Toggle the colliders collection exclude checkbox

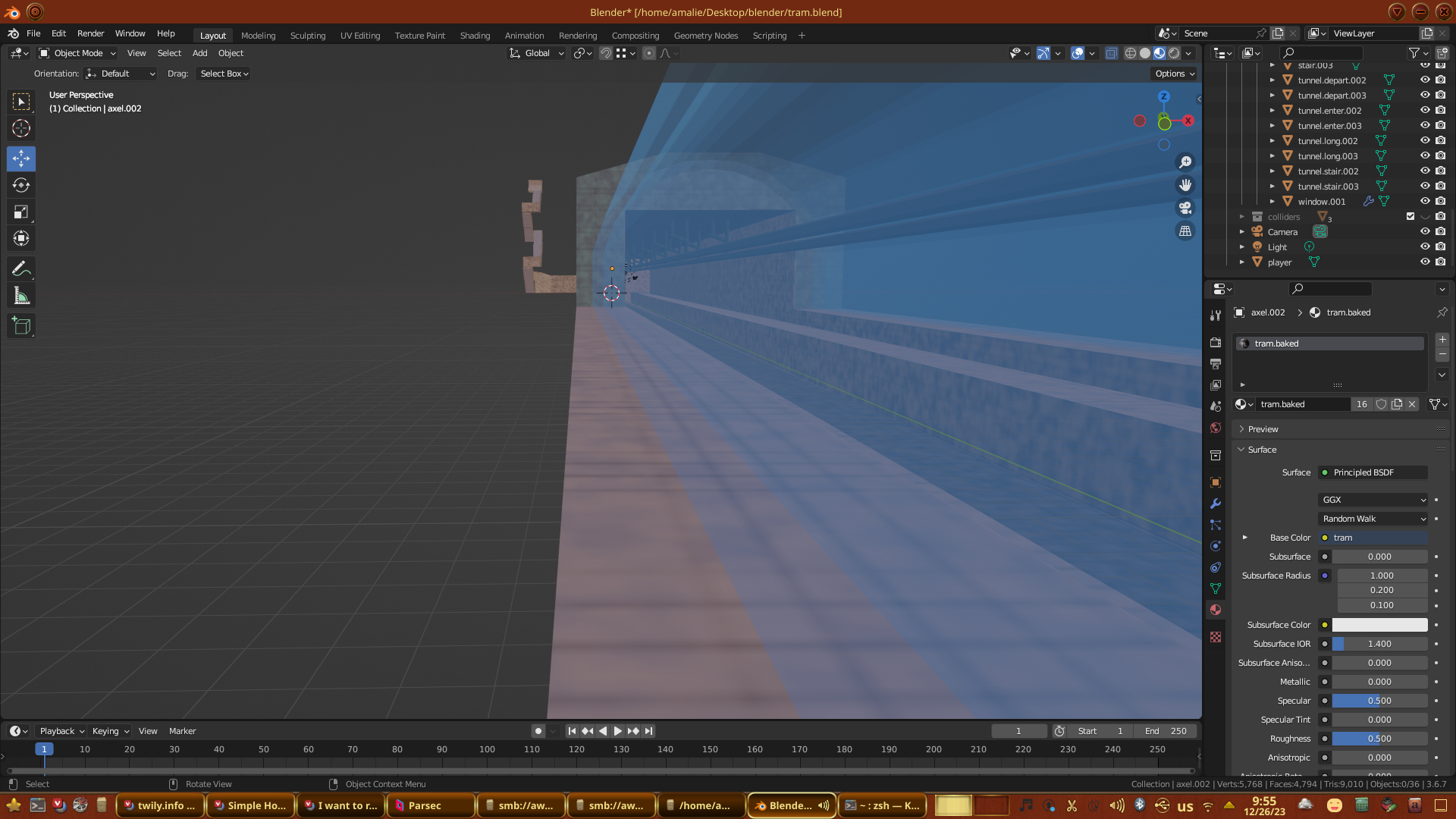tap(1410, 216)
